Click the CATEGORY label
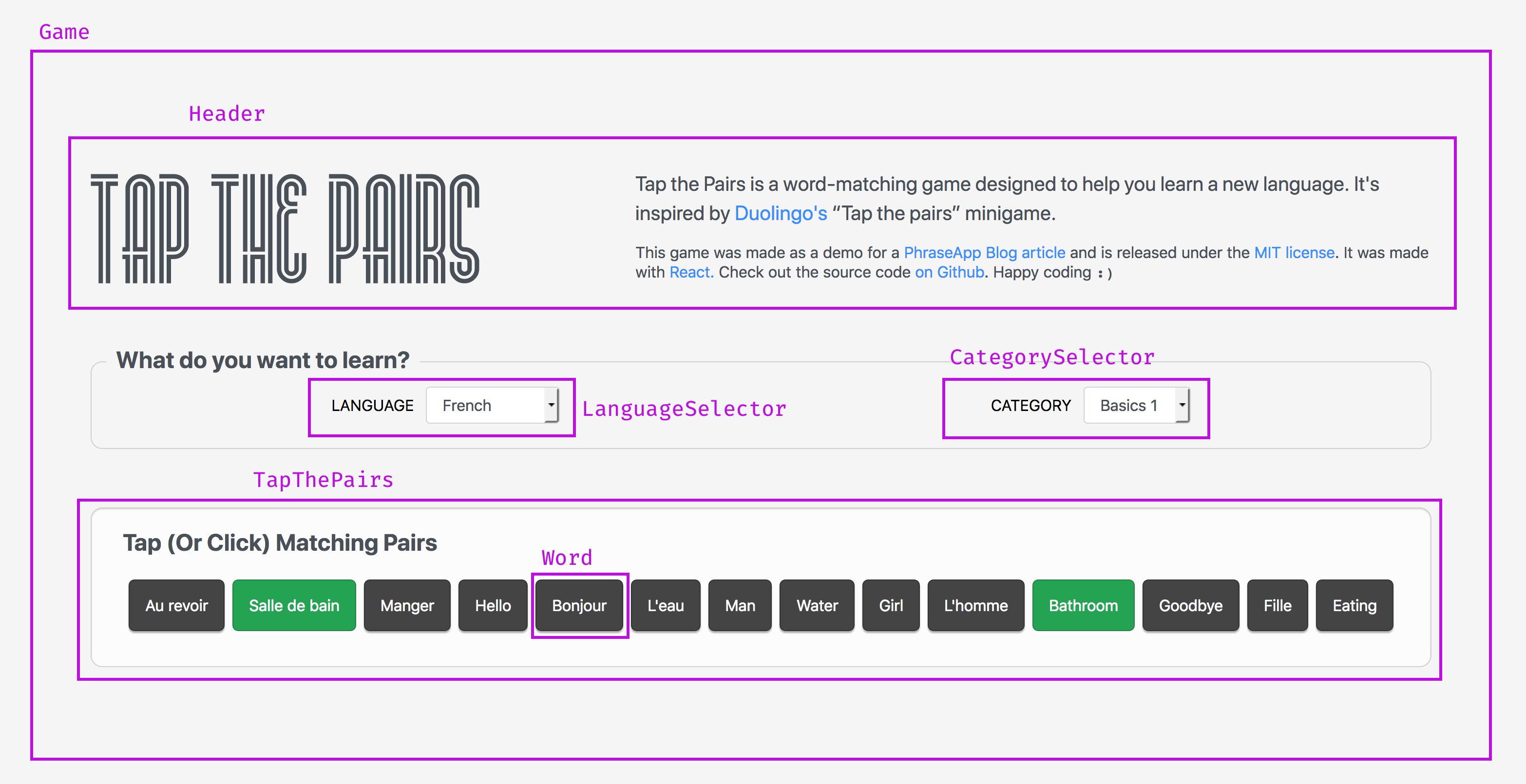 coord(1031,406)
